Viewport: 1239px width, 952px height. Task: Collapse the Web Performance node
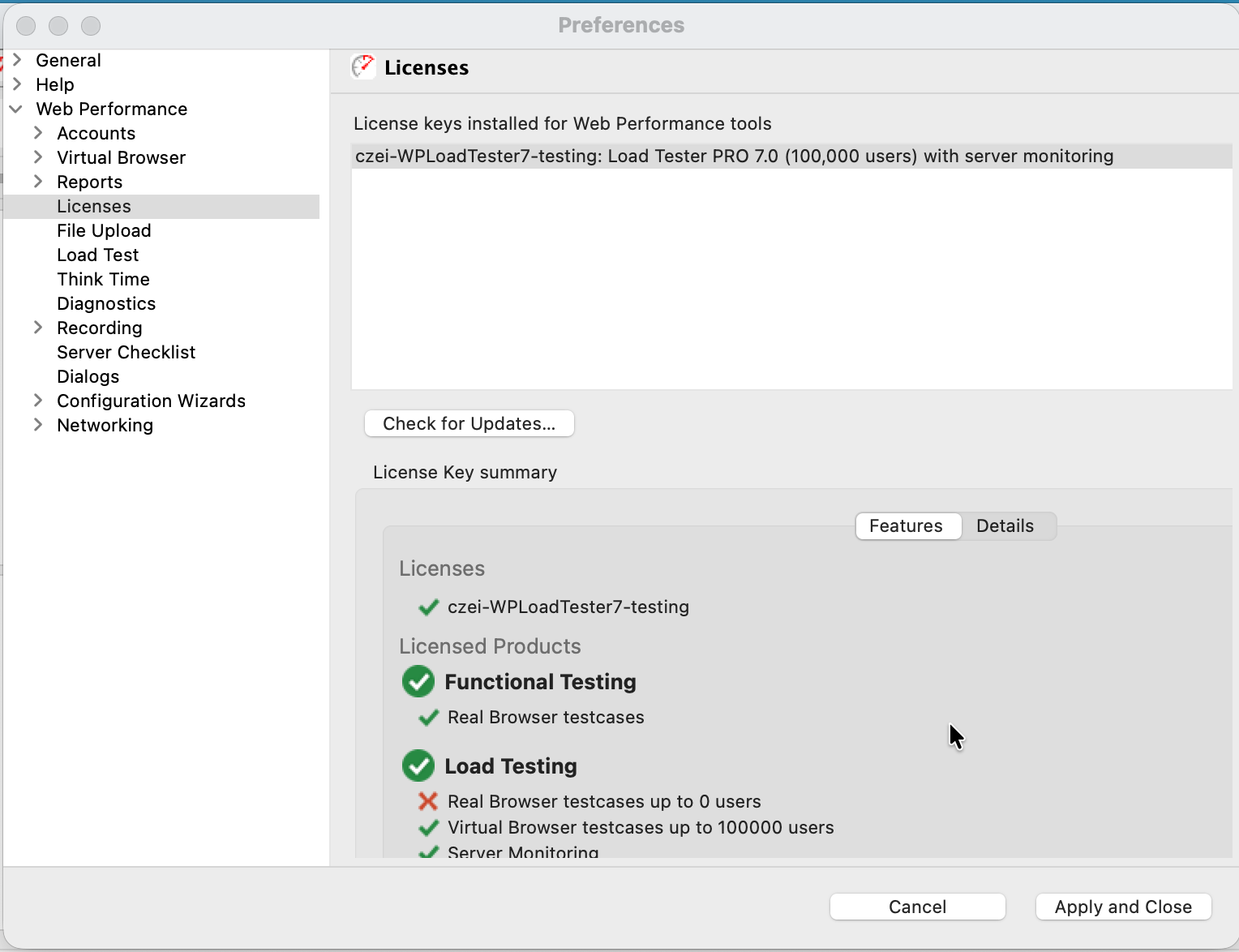(x=16, y=109)
